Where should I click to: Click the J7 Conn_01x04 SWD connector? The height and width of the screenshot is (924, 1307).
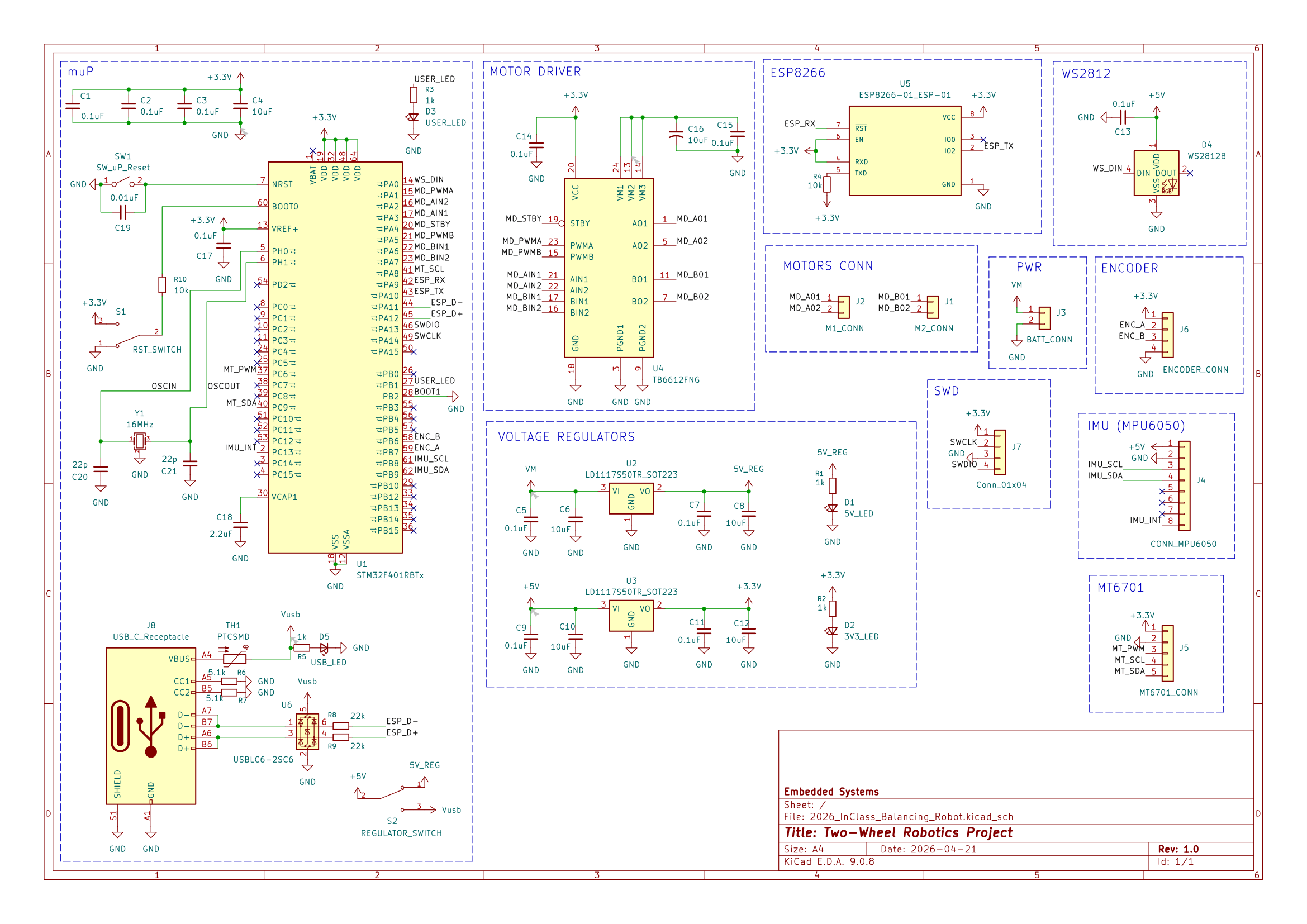pyautogui.click(x=1000, y=453)
